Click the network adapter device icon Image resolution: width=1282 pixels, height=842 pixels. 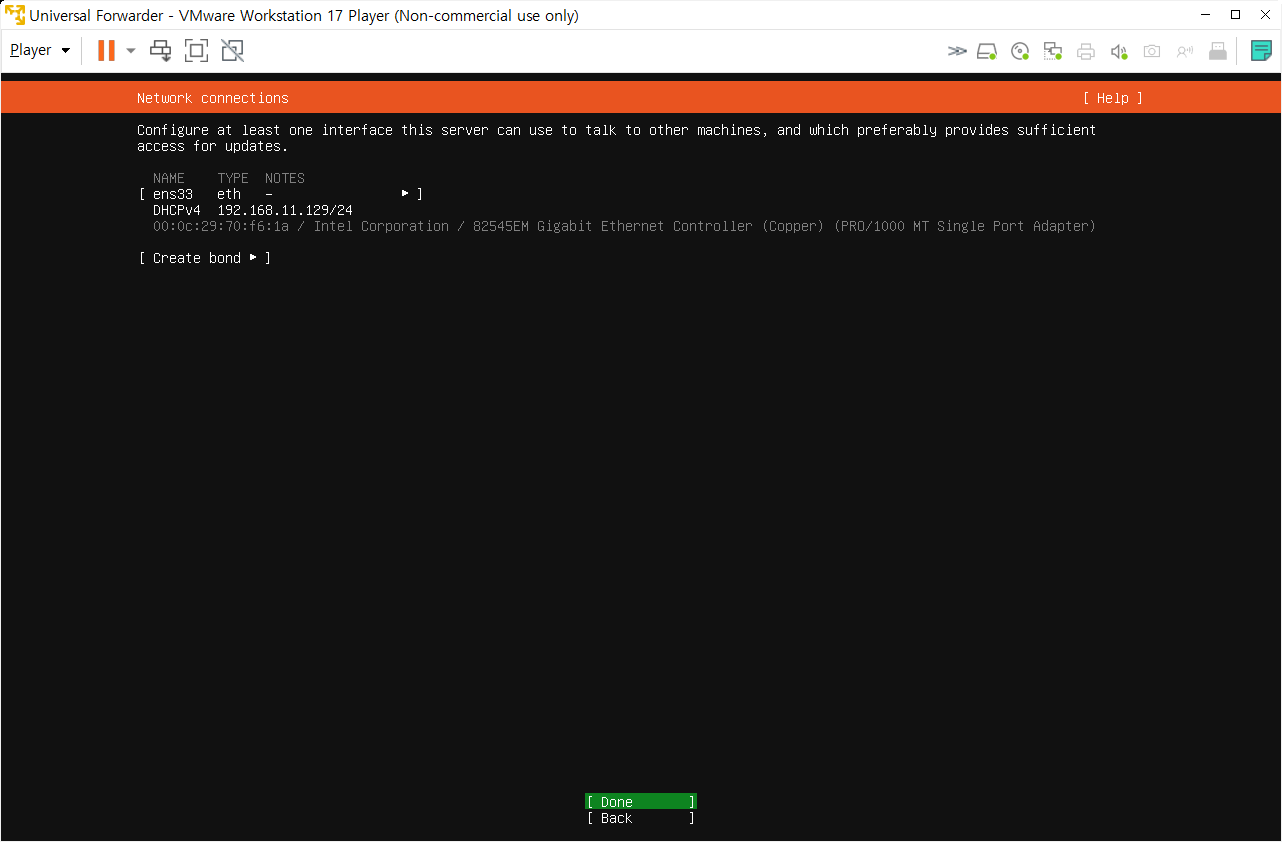click(1053, 51)
